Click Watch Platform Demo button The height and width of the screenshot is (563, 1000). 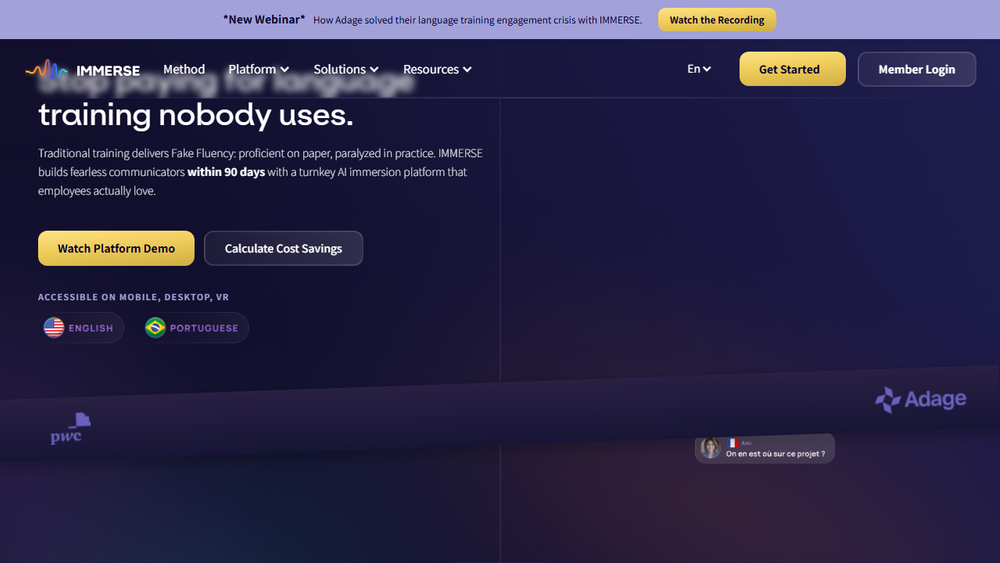click(x=116, y=248)
